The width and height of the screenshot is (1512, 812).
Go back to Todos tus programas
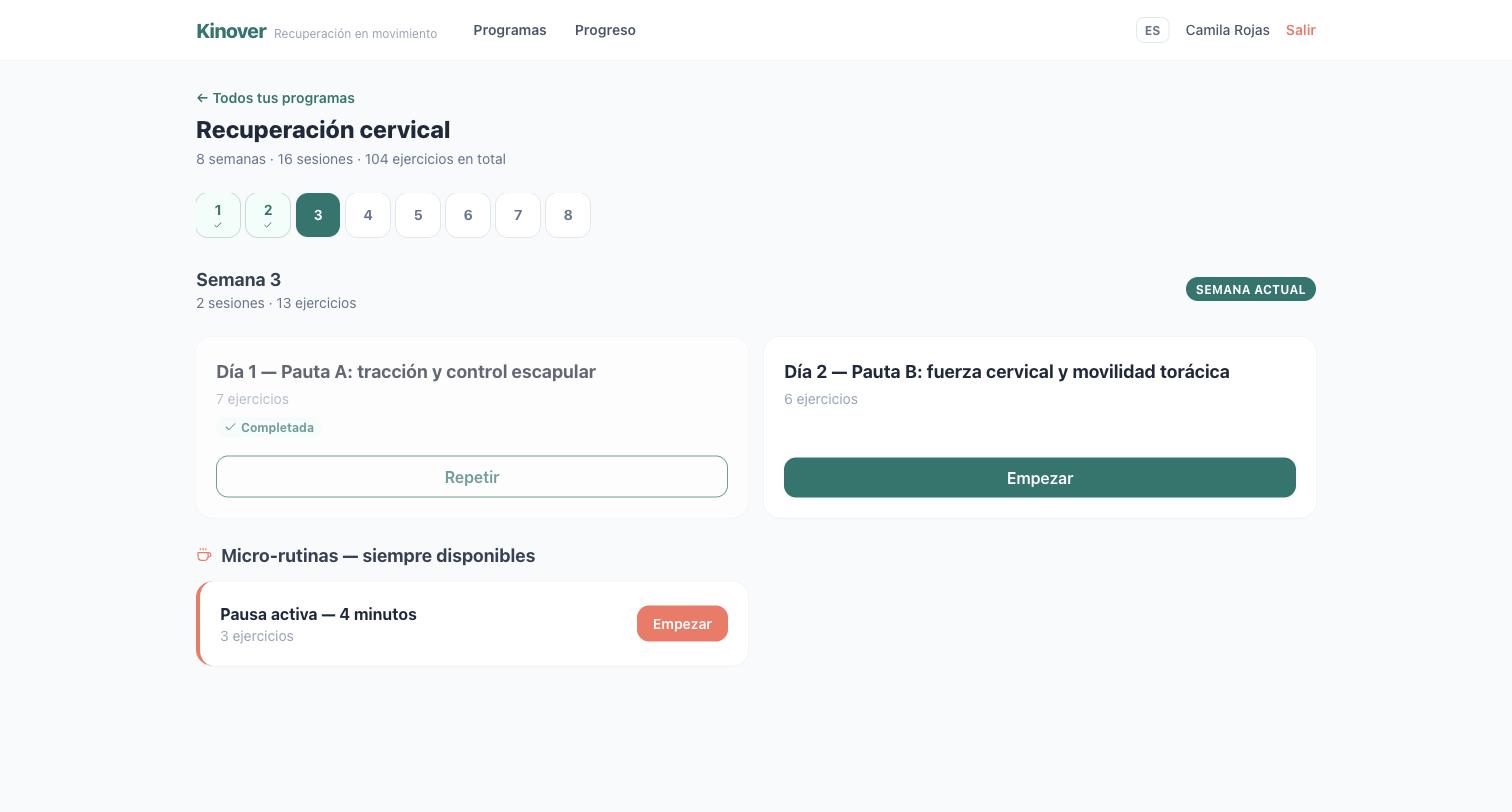point(275,98)
